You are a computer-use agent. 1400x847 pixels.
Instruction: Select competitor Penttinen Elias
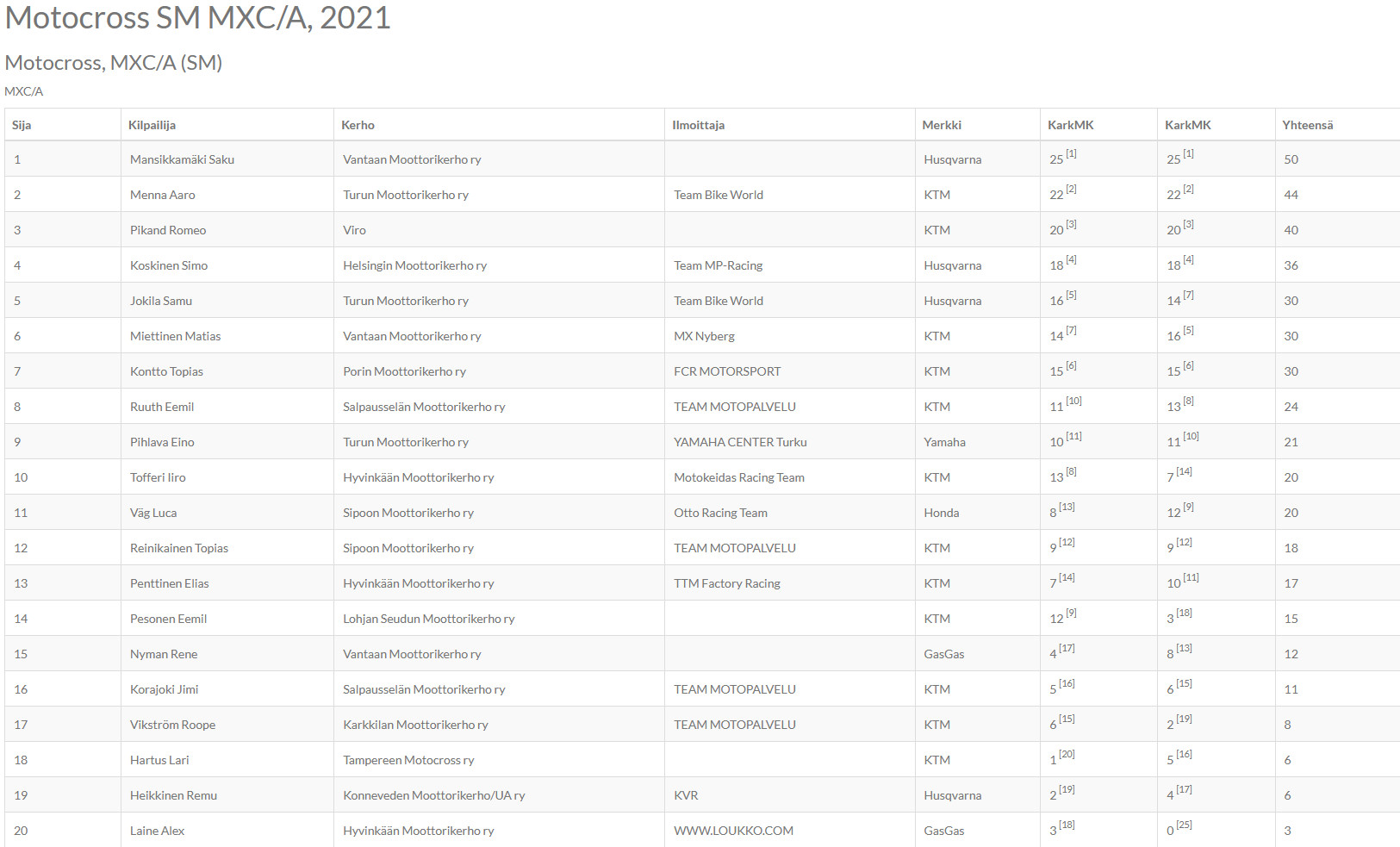point(170,583)
